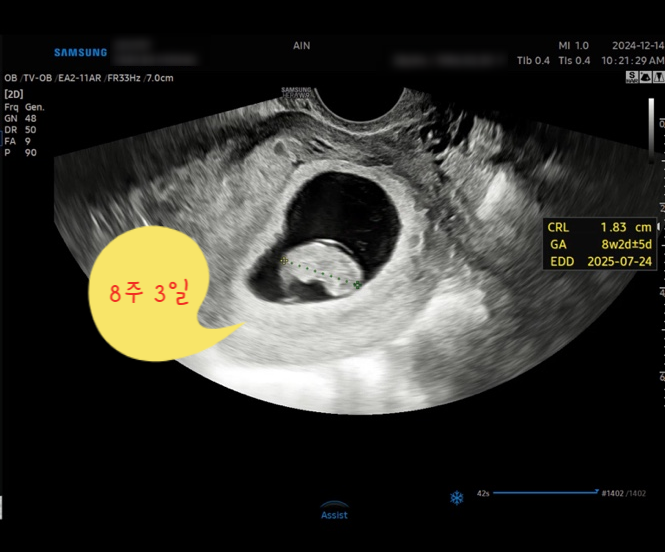Image resolution: width=665 pixels, height=552 pixels.
Task: Click the [2D] mode label
Action: pyautogui.click(x=14, y=94)
